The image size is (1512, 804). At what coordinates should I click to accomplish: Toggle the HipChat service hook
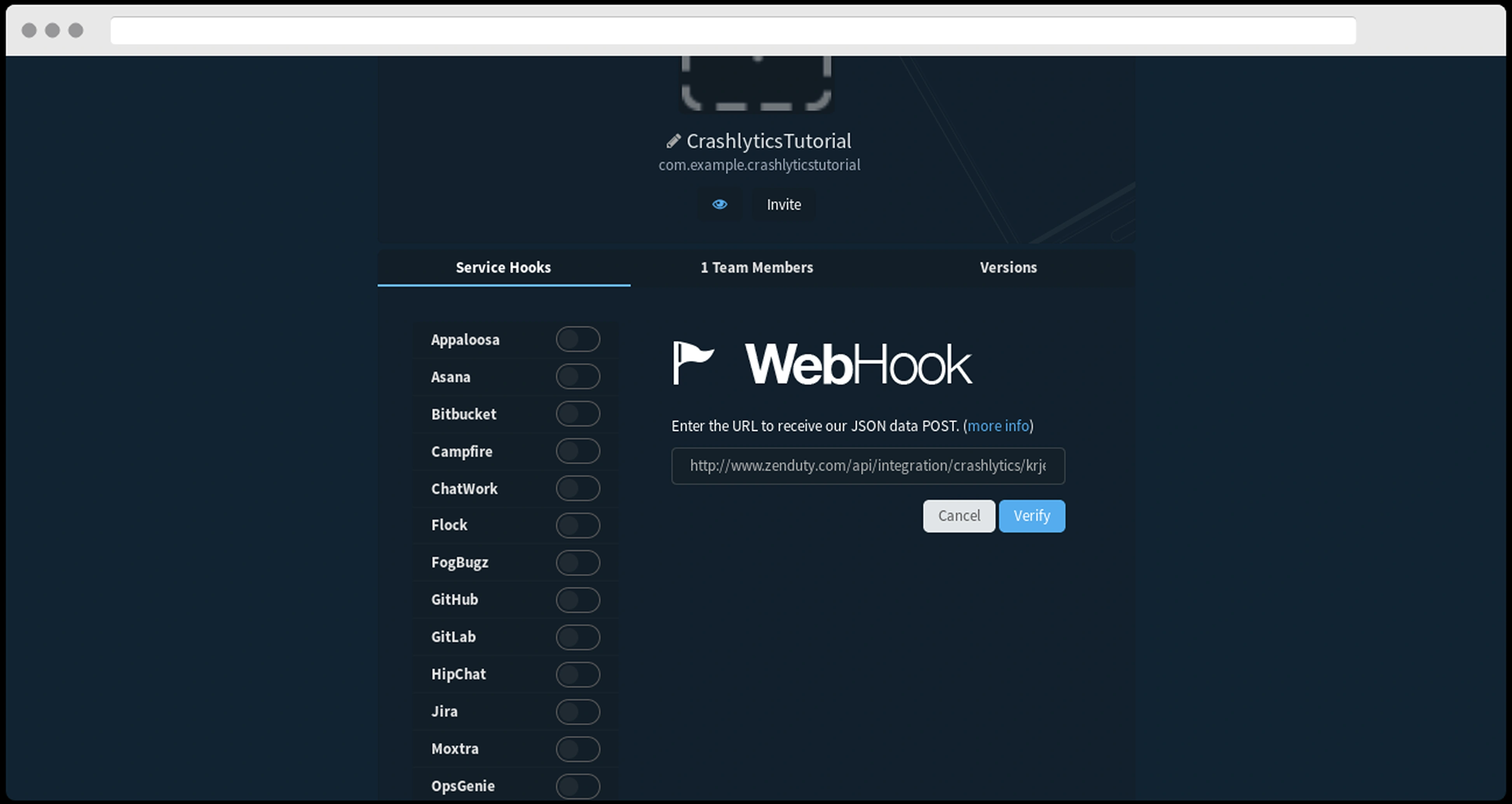(577, 674)
